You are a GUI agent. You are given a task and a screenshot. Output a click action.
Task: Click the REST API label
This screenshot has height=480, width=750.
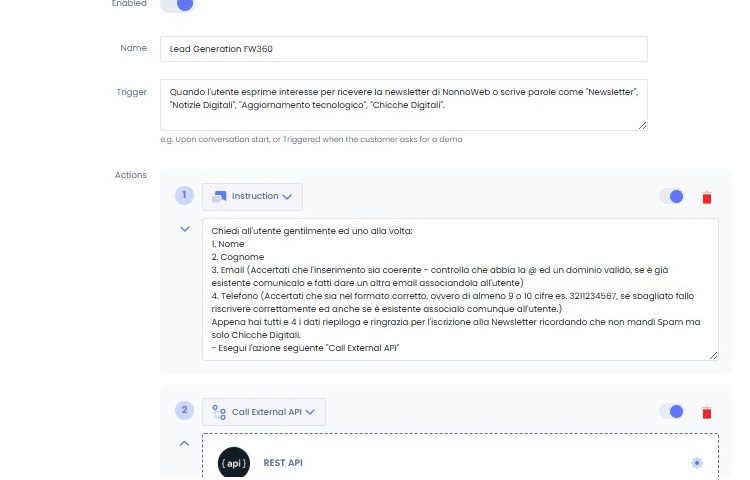coord(282,463)
